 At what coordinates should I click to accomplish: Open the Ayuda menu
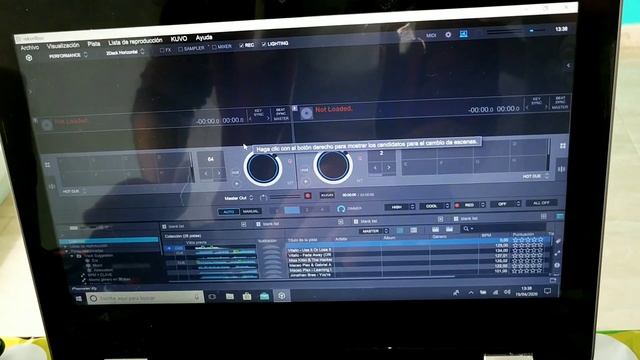204,38
